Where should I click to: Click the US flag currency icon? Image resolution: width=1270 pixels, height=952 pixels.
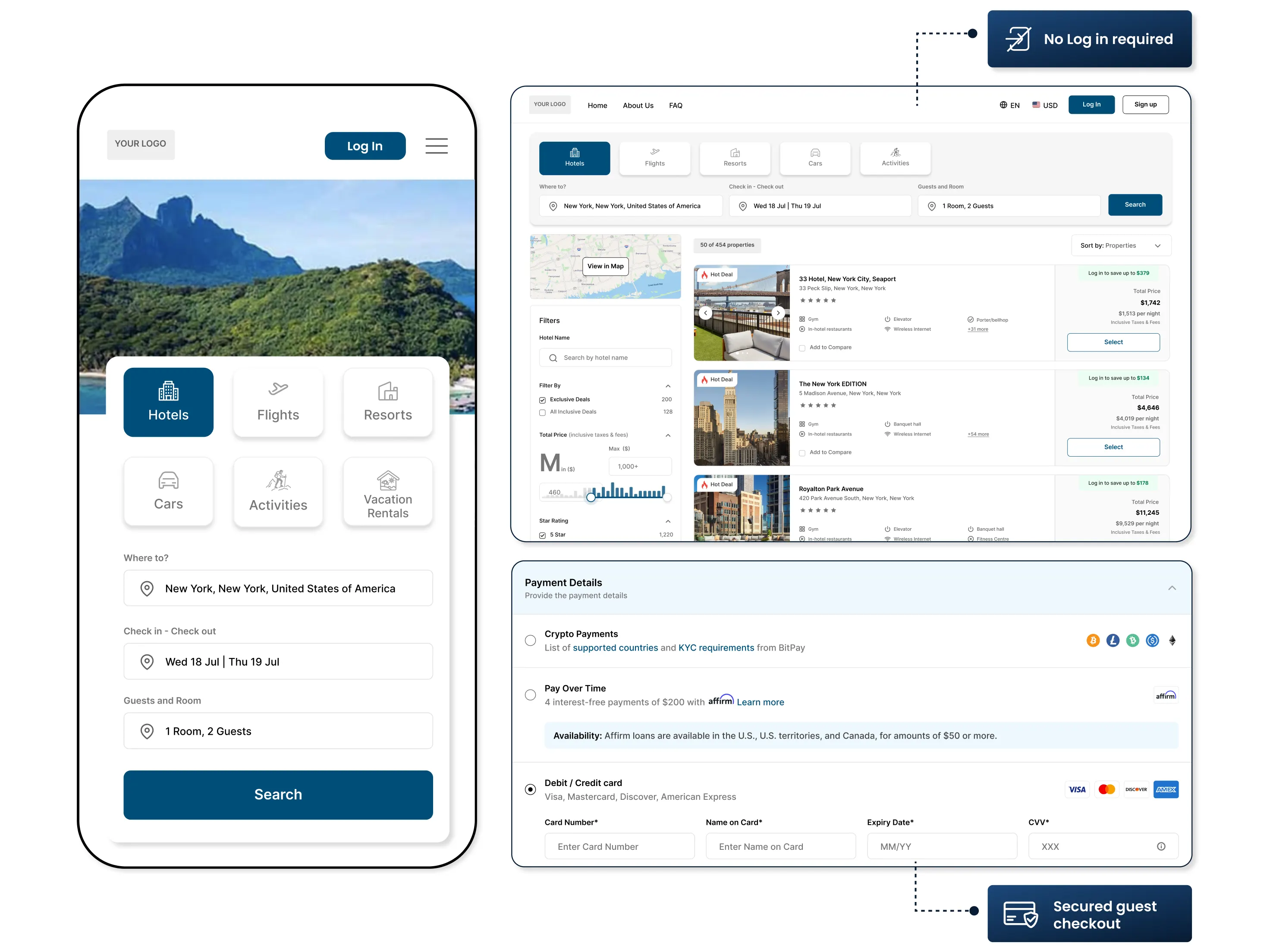click(1036, 105)
